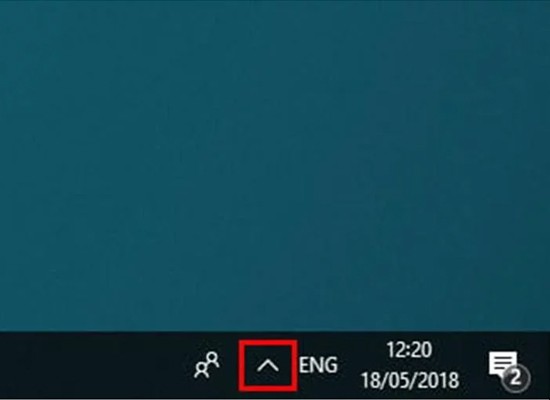
Task: Click the caret inside the red box
Action: pos(268,366)
